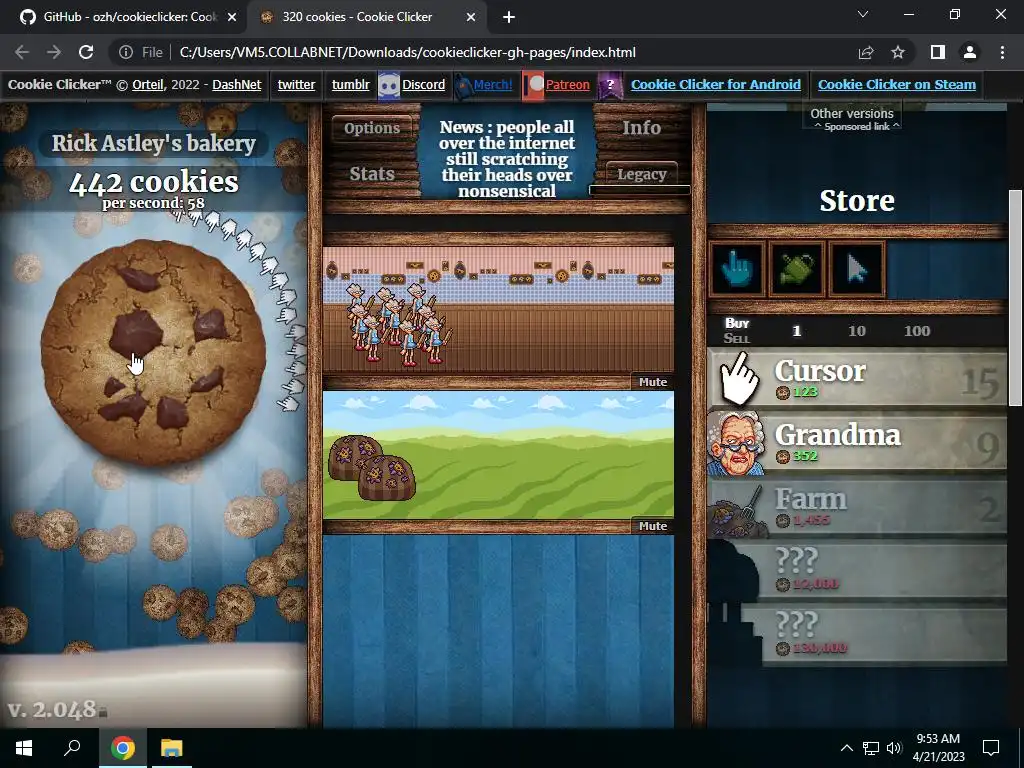Open the Orteil link
The image size is (1024, 768).
click(148, 84)
